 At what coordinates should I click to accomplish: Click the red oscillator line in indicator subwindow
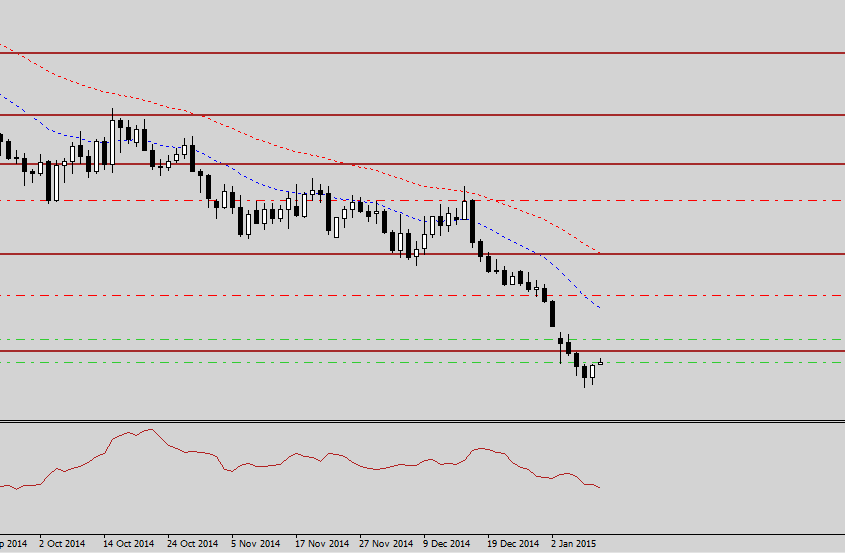(300, 456)
